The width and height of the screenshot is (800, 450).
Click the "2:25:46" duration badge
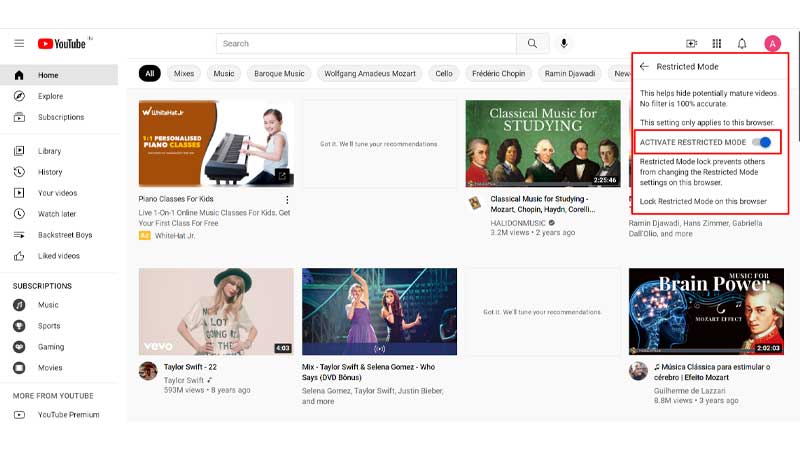tap(605, 180)
